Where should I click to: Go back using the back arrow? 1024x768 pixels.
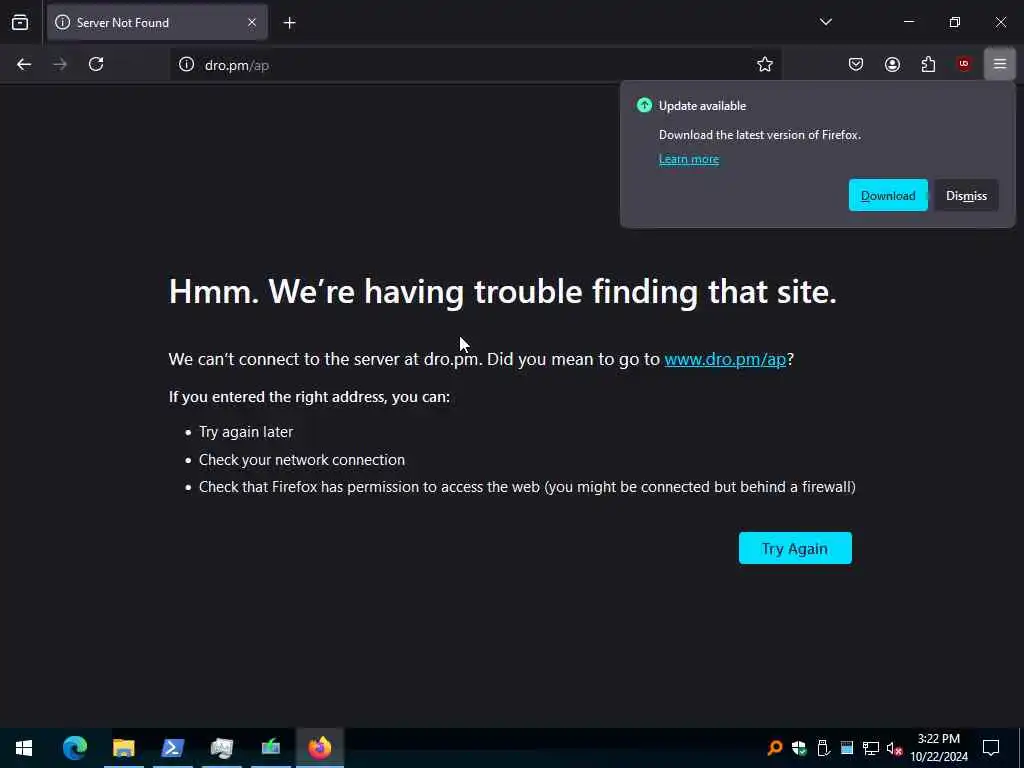pyautogui.click(x=24, y=64)
